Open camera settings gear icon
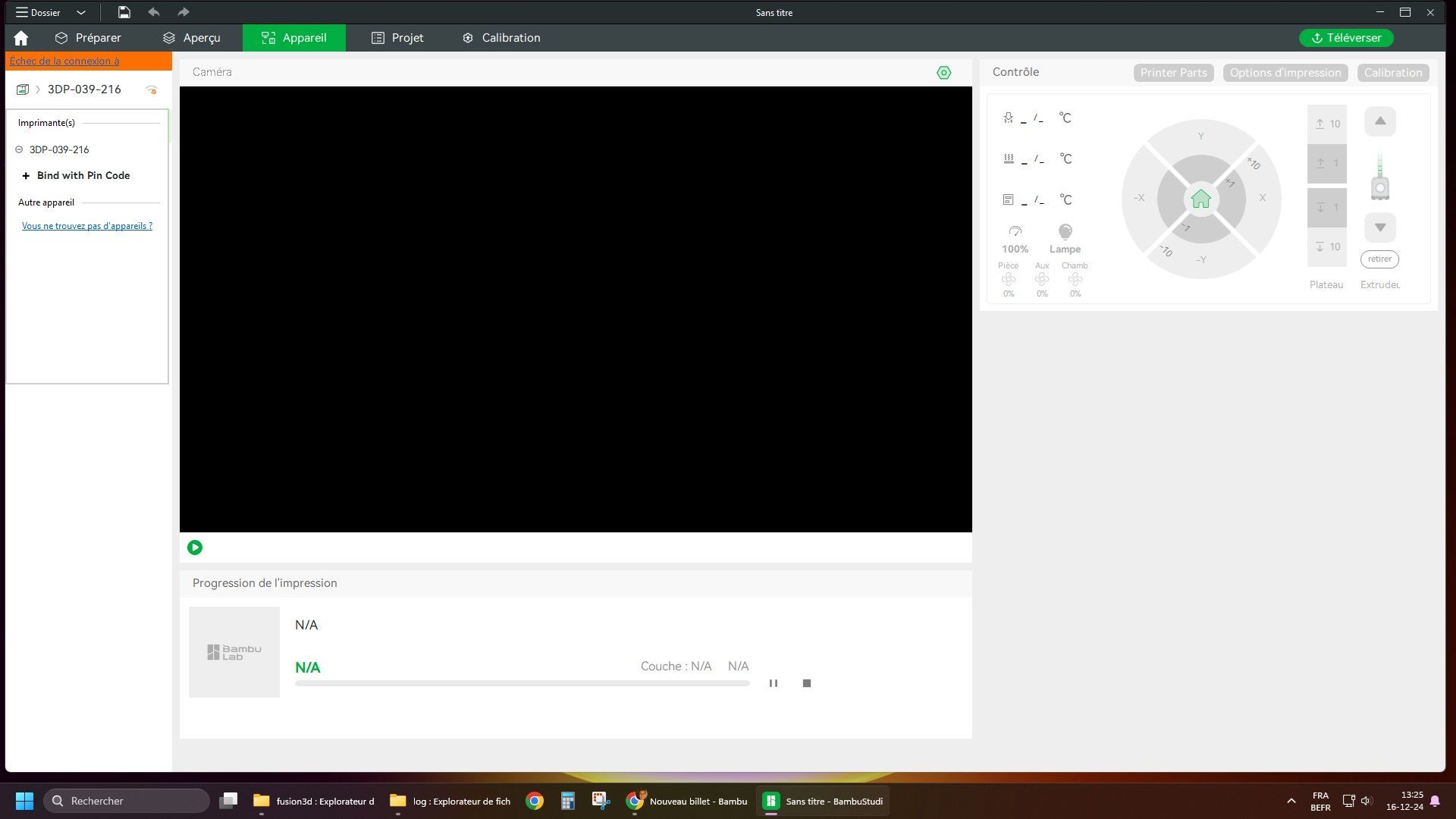This screenshot has height=819, width=1456. 943,73
